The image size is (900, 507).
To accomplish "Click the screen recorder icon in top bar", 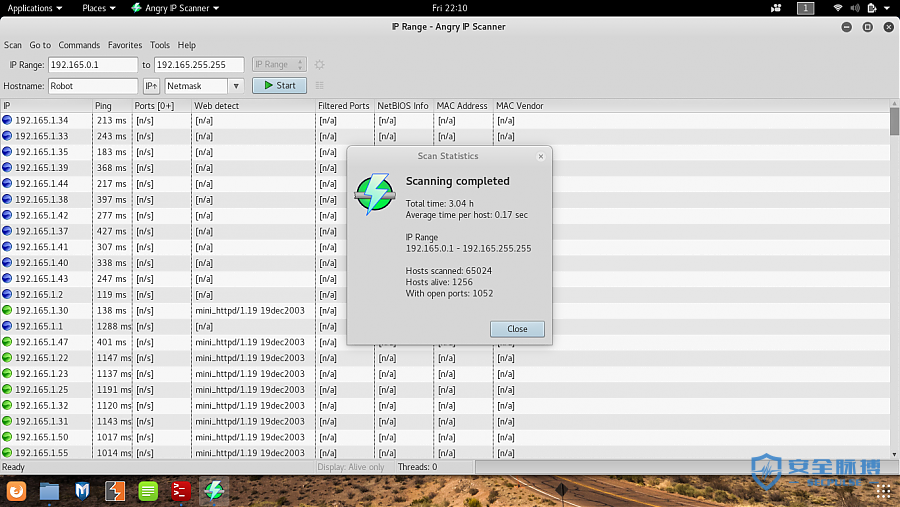I will coord(776,8).
